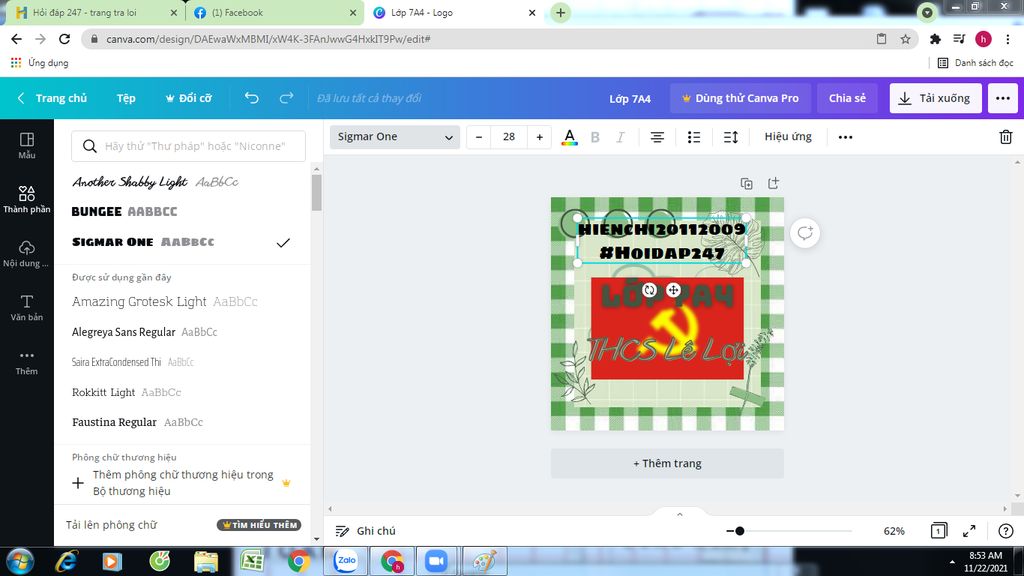The width and height of the screenshot is (1024, 576).
Task: Switch to Facebook tab
Action: pos(274,12)
